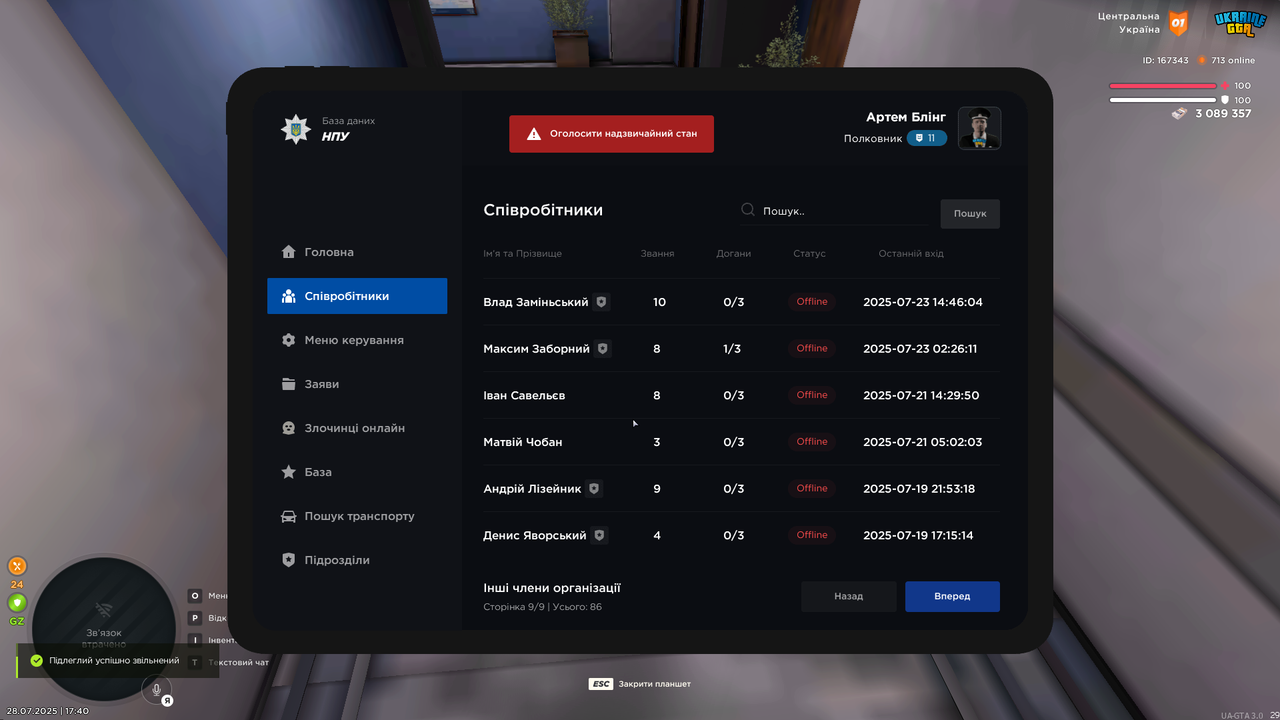1280x720 pixels.
Task: Click the gear icon for Меню керування
Action: [x=289, y=340]
